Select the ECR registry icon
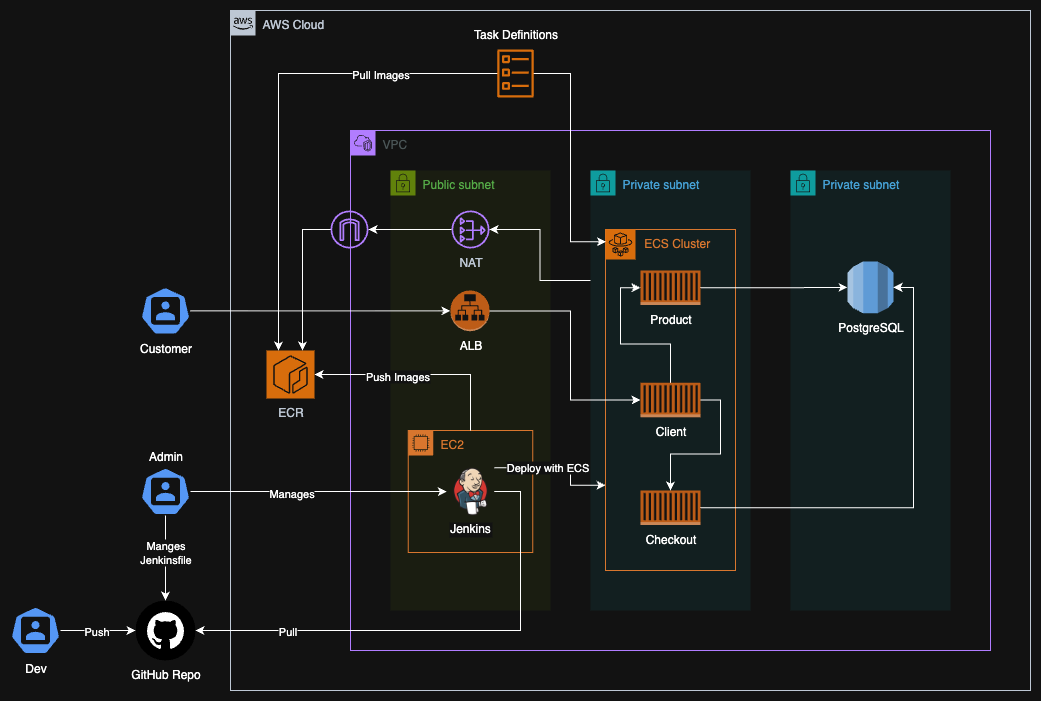Screen dimensions: 1041x701 290,374
